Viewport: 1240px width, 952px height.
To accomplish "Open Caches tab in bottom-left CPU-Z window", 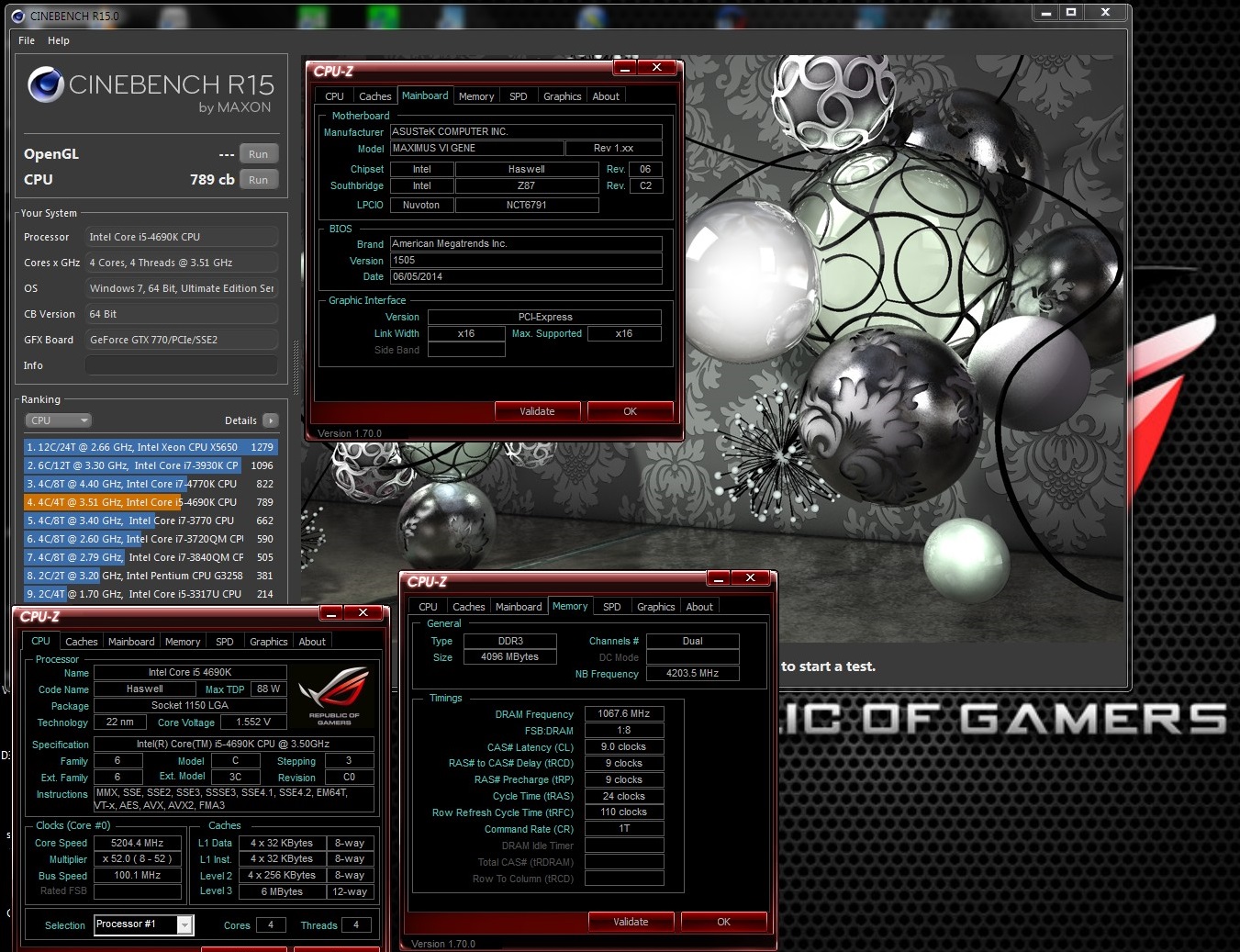I will [81, 642].
